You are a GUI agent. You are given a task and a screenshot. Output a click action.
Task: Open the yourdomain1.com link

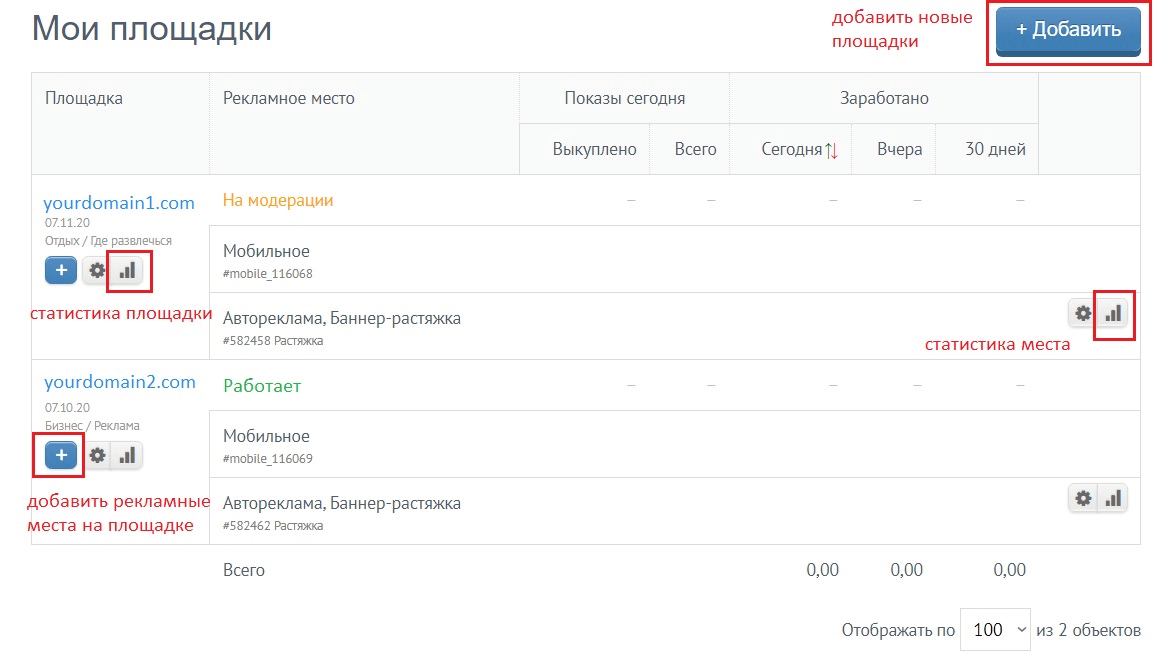[119, 203]
